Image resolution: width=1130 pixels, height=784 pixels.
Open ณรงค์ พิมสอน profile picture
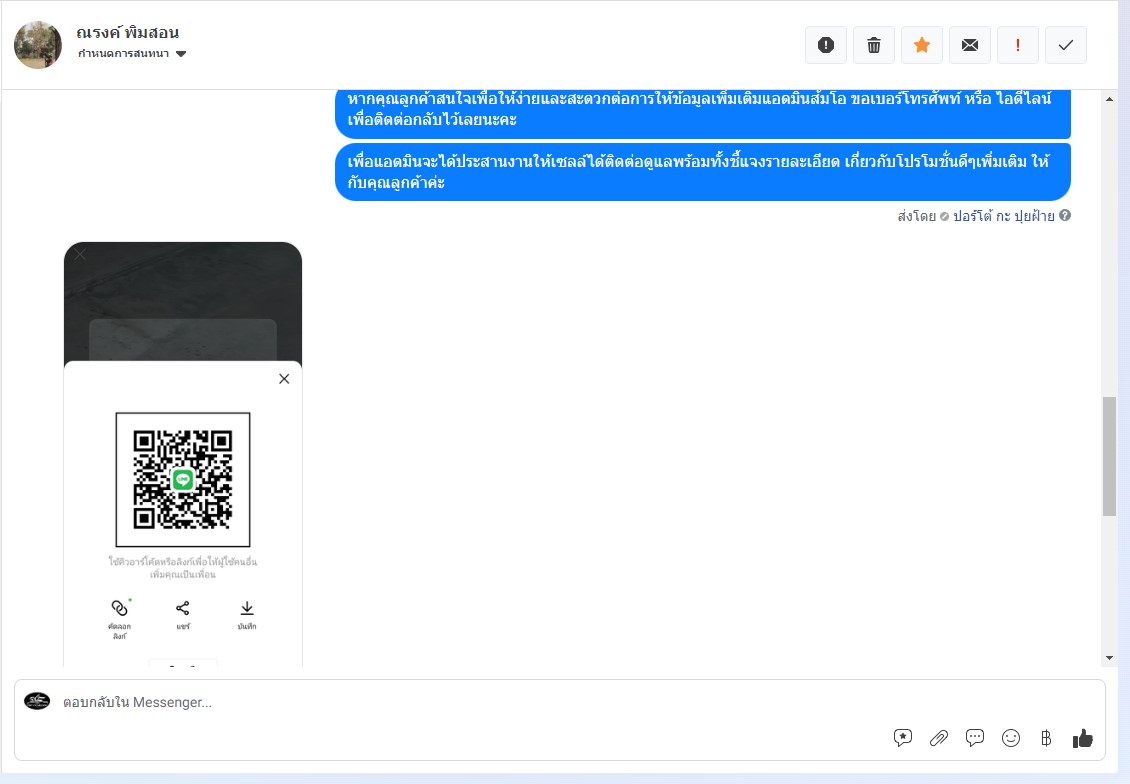pos(37,45)
